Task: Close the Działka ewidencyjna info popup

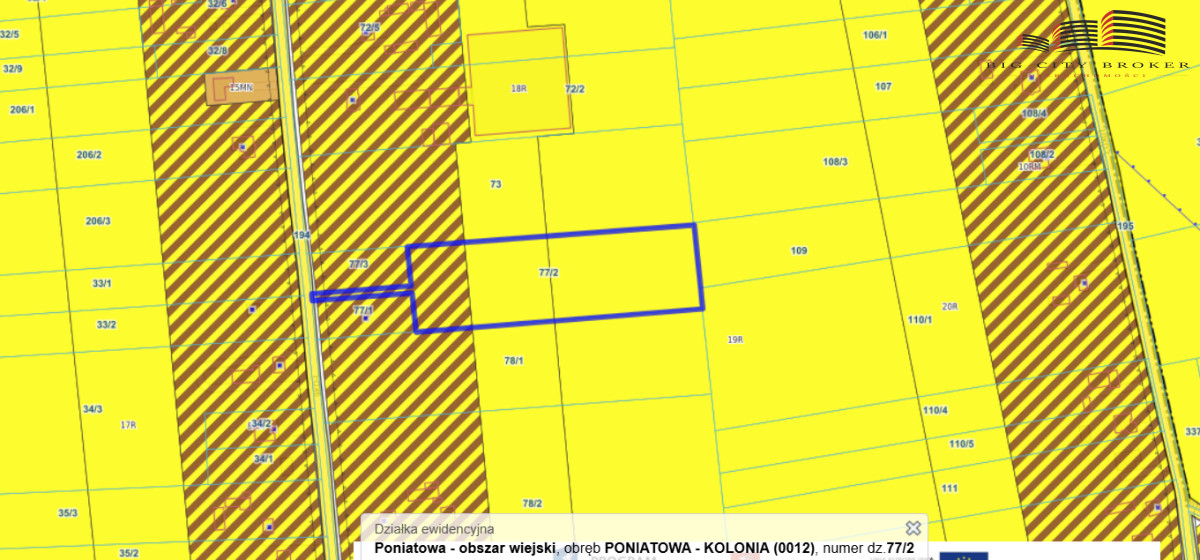Action: pyautogui.click(x=912, y=527)
